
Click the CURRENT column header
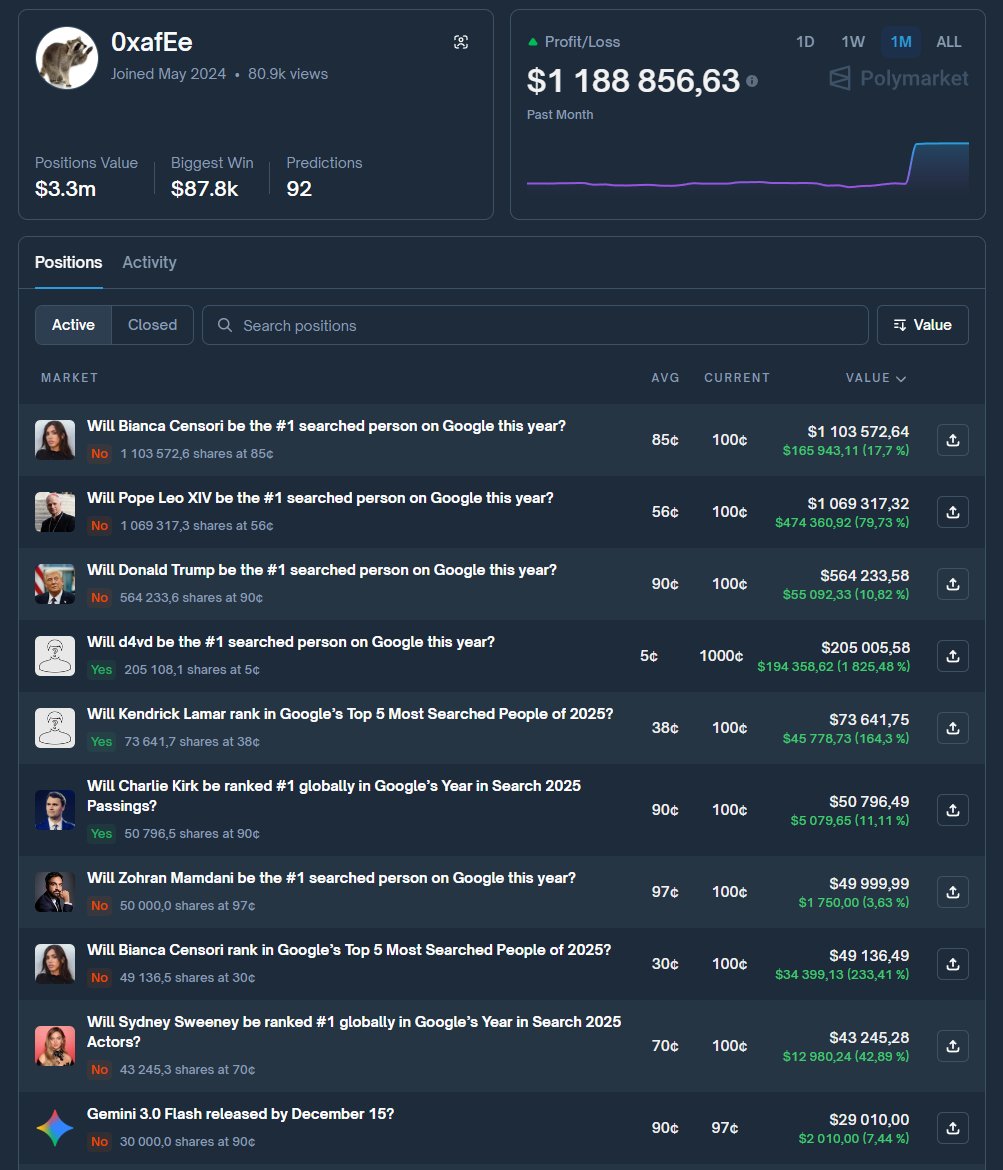737,378
